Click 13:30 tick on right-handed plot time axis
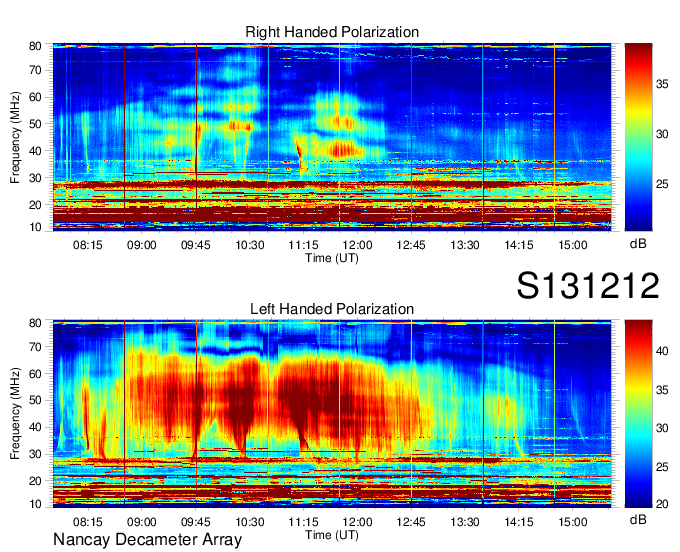The width and height of the screenshot is (680, 552). (x=465, y=245)
